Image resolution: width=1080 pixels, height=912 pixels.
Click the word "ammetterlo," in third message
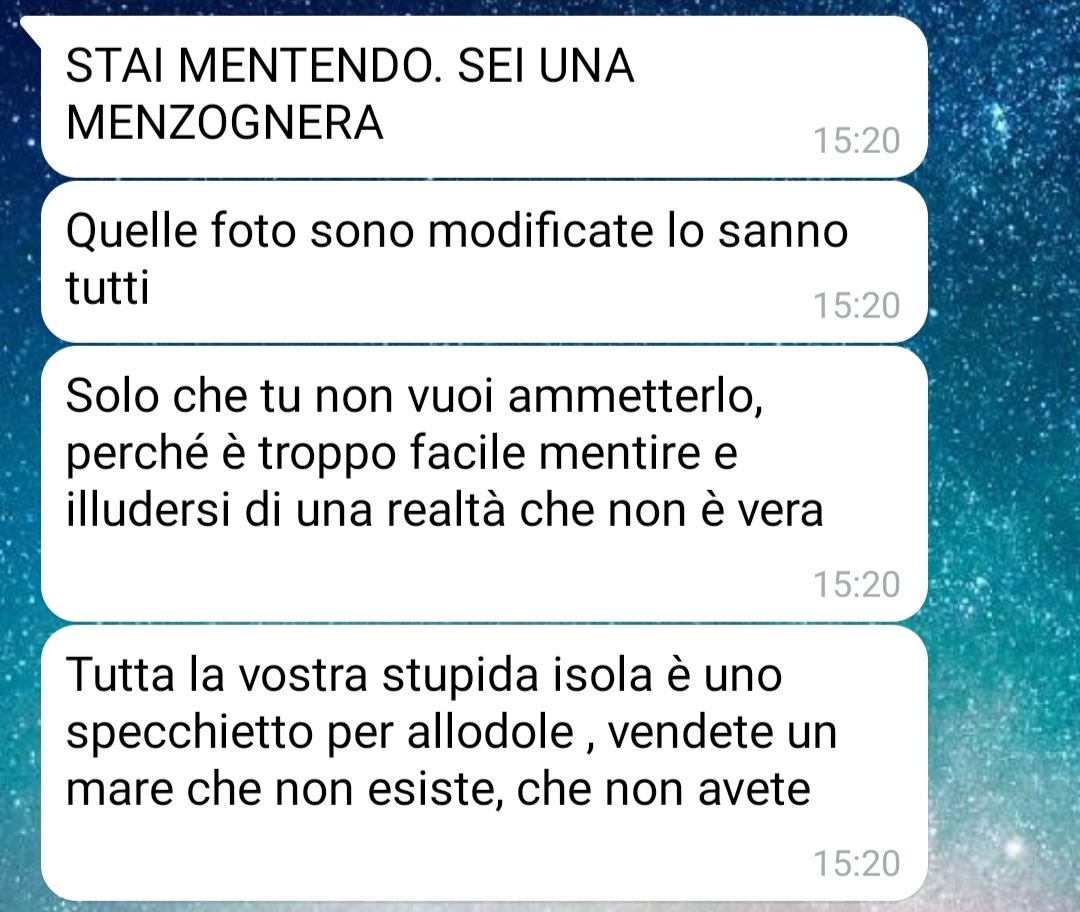coord(635,397)
